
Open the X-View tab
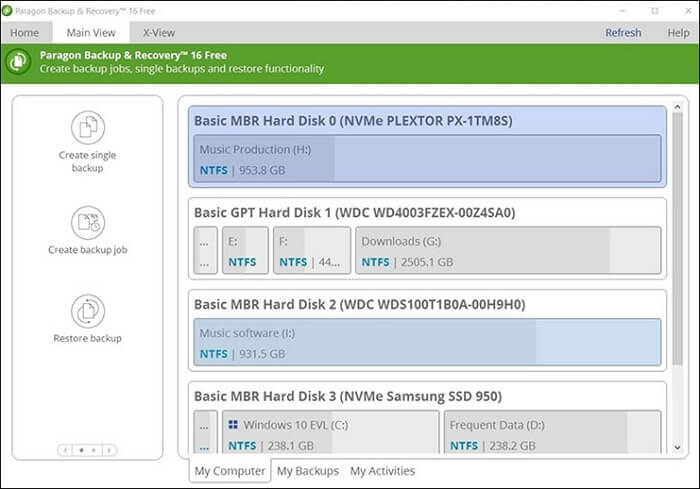point(160,32)
